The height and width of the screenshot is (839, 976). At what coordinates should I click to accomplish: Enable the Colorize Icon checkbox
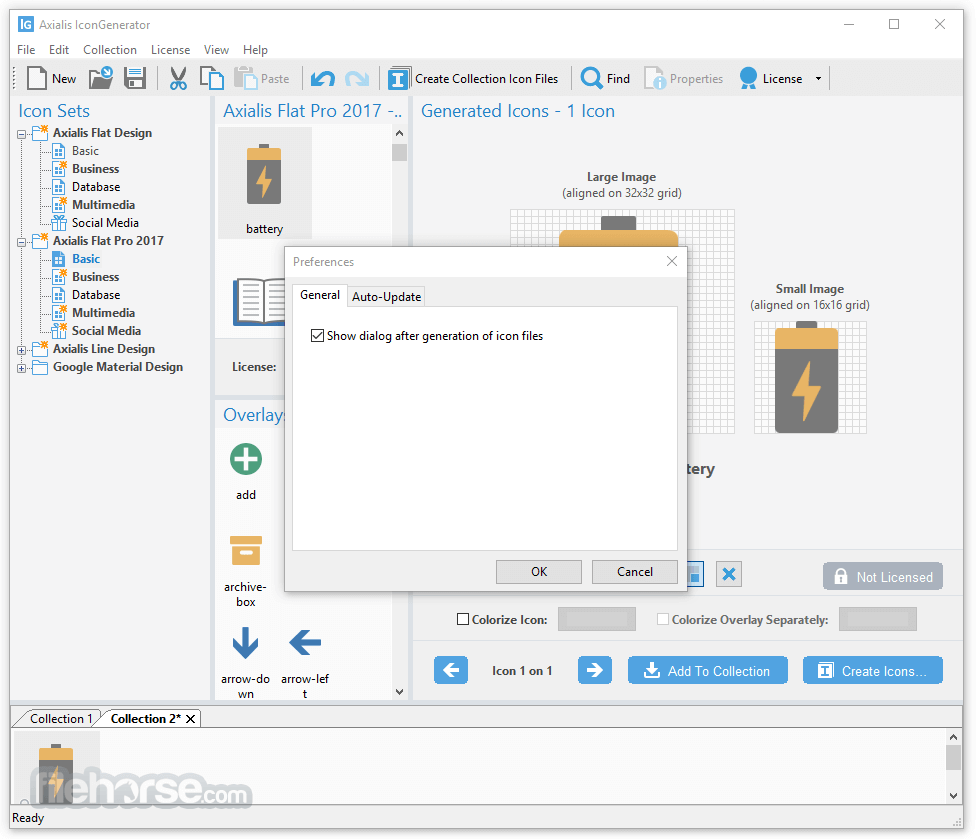pos(462,619)
